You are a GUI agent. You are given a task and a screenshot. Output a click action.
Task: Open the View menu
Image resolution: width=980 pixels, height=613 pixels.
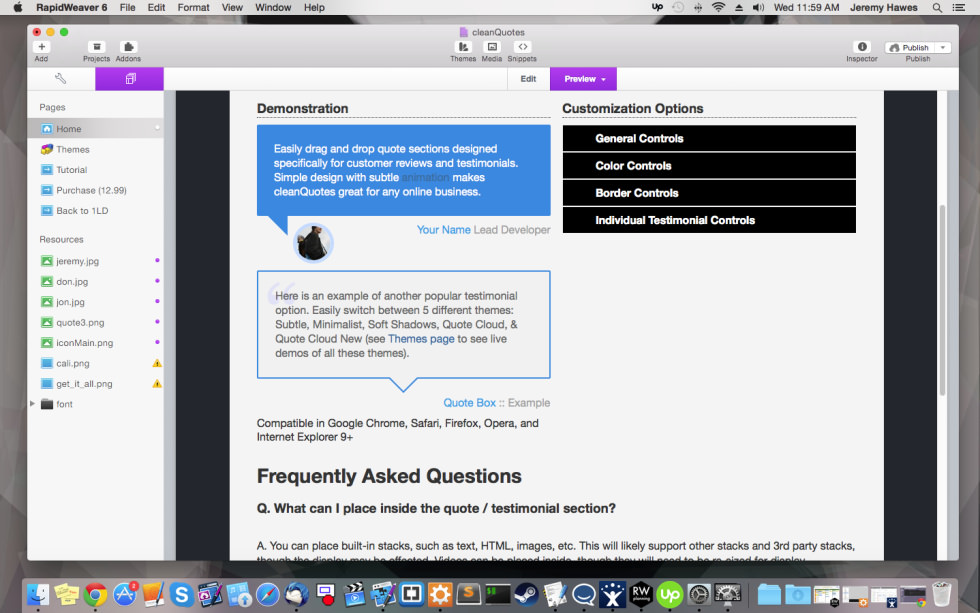tap(232, 7)
